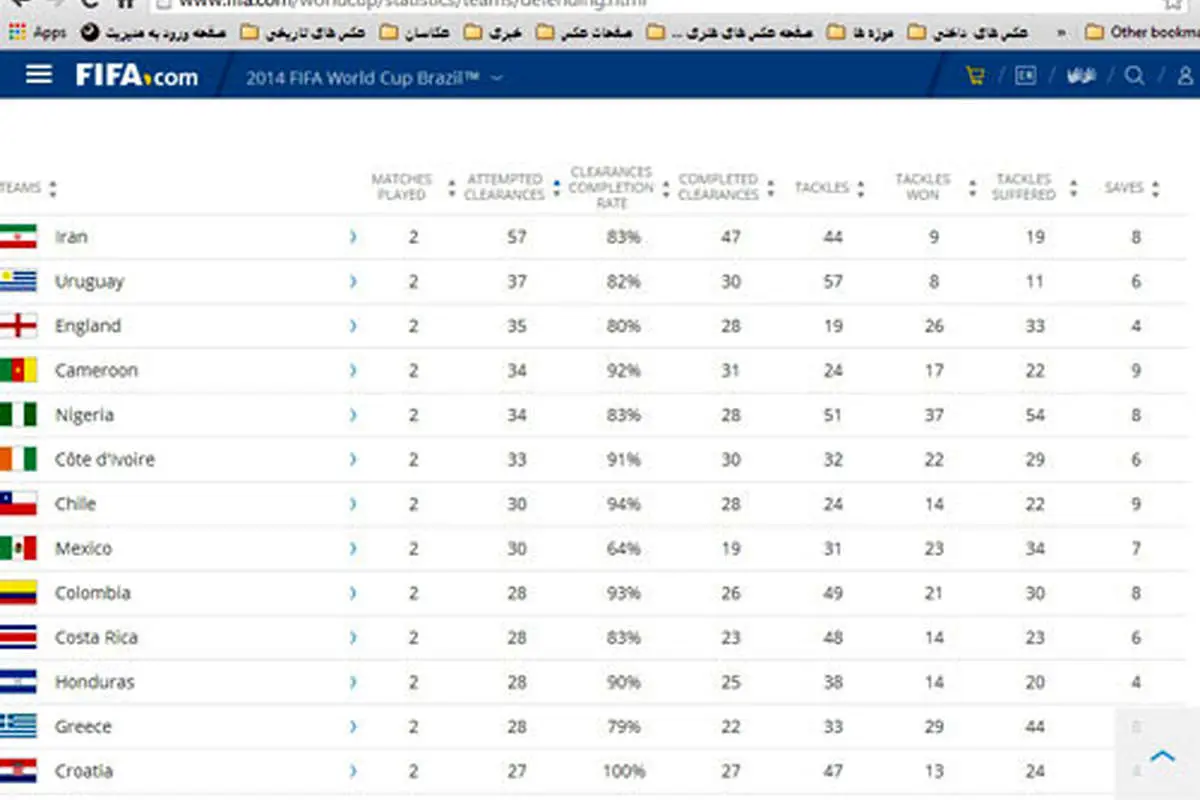1200x800 pixels.
Task: Click the Mexico flag icon
Action: 18,548
